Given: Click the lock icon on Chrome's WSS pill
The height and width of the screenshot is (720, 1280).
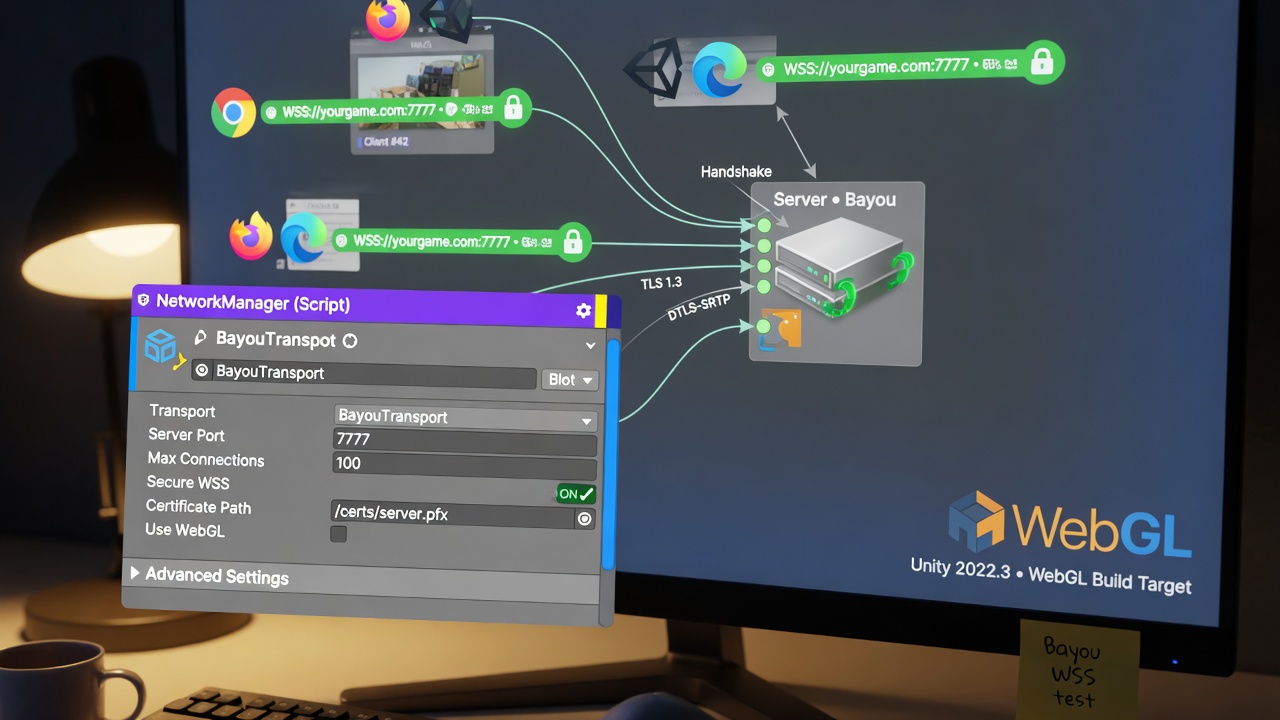Looking at the screenshot, I should click(513, 107).
